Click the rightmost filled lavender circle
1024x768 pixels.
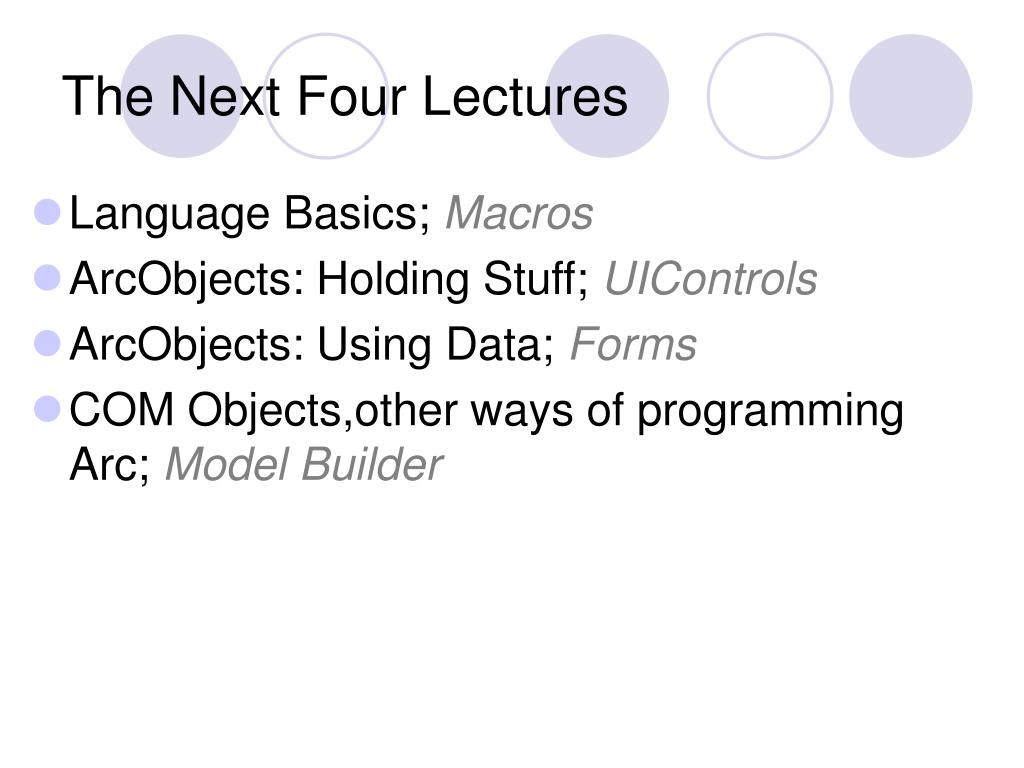pyautogui.click(x=911, y=96)
